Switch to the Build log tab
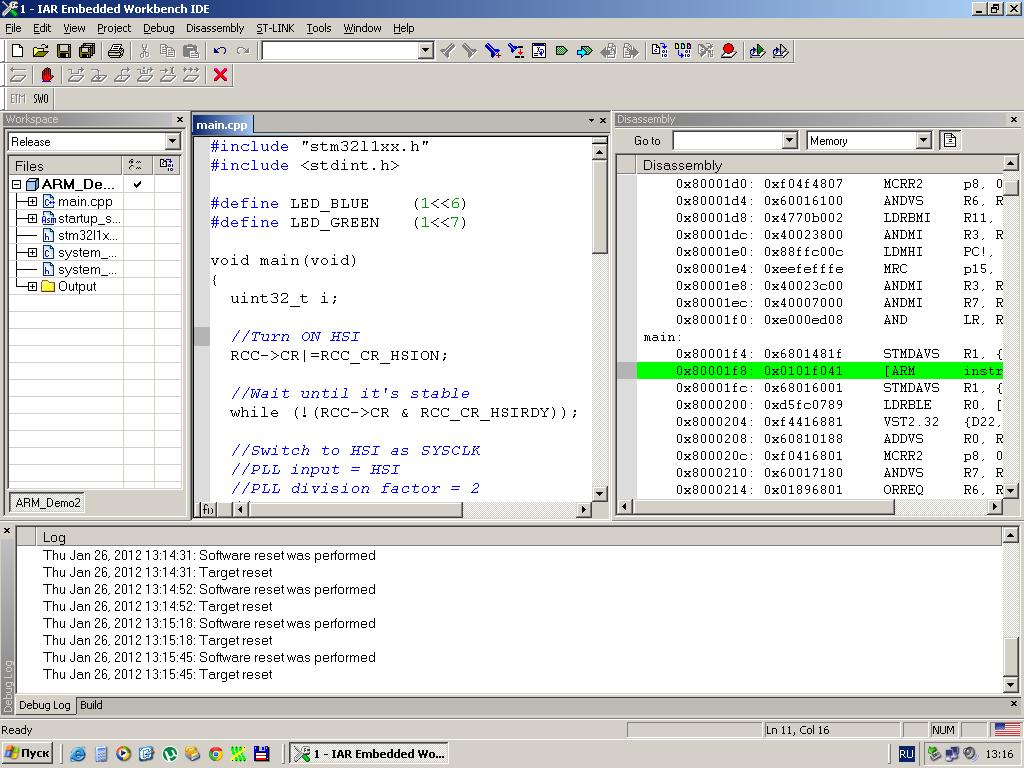The height and width of the screenshot is (768, 1024). [x=91, y=705]
